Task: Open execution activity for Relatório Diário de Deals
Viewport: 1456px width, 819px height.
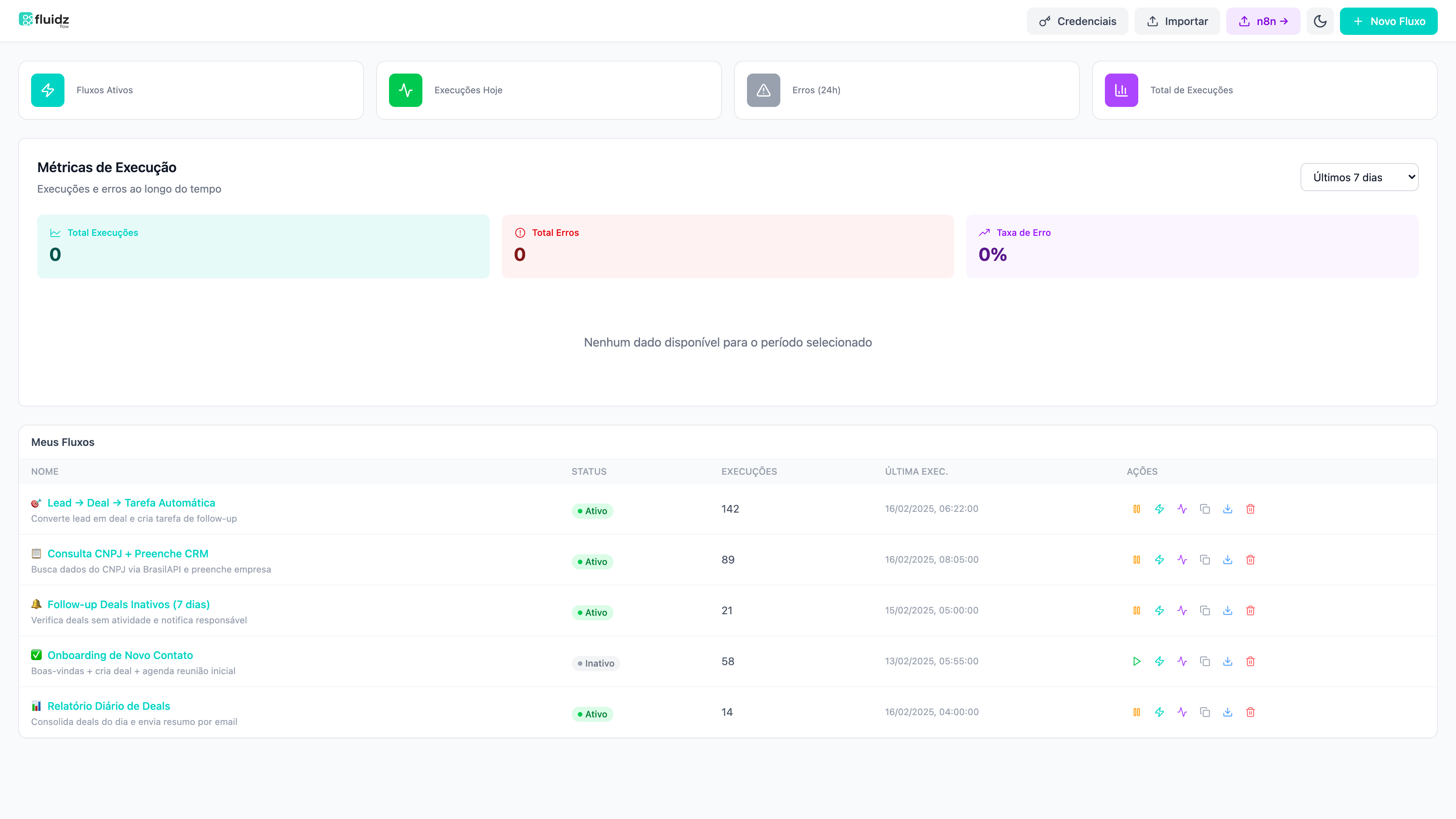Action: click(x=1183, y=712)
